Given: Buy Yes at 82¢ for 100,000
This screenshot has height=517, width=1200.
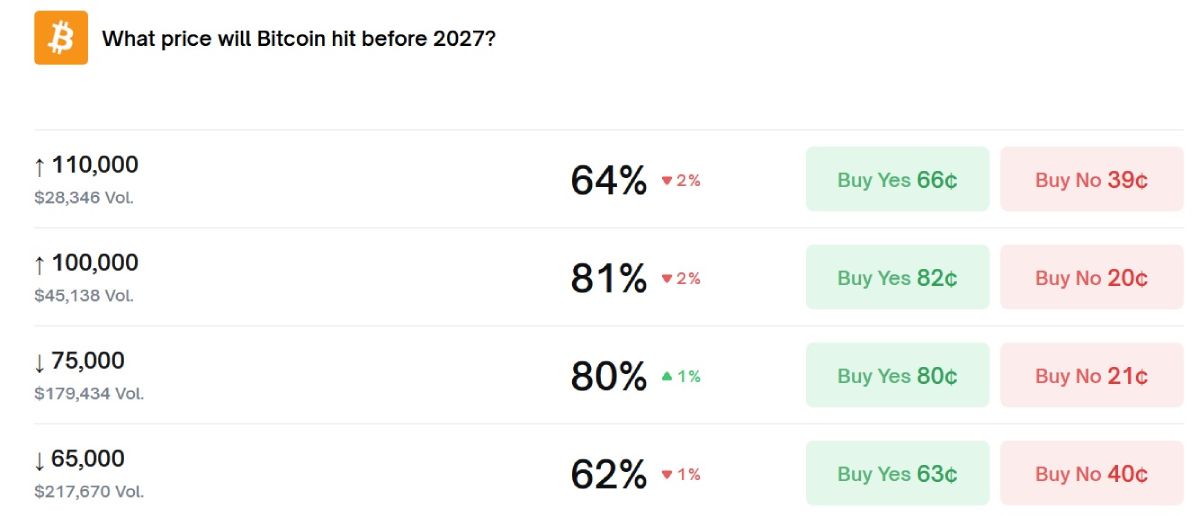Looking at the screenshot, I should tap(897, 278).
